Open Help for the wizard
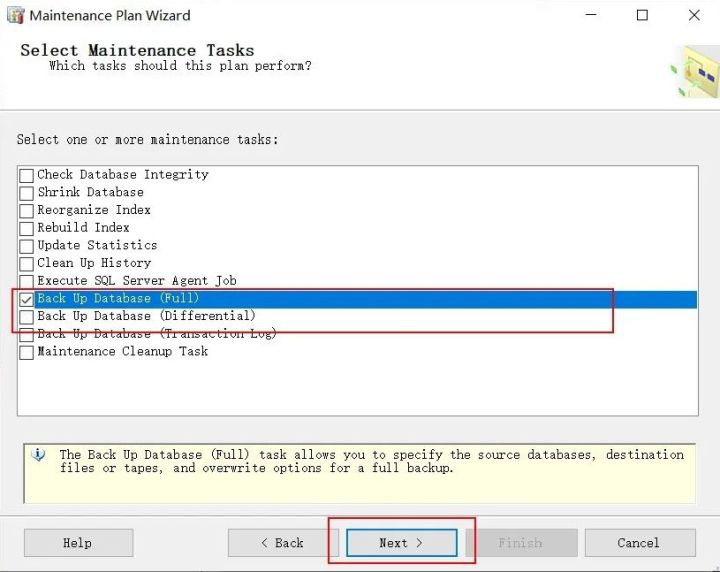The width and height of the screenshot is (720, 572). coord(78,543)
